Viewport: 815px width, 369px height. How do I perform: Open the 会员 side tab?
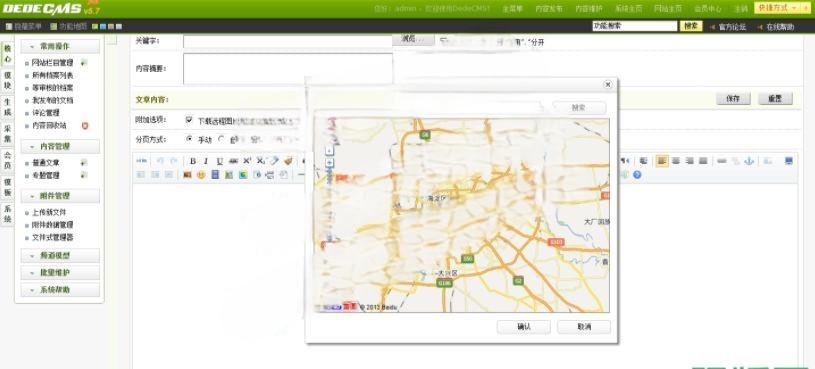pos(7,160)
